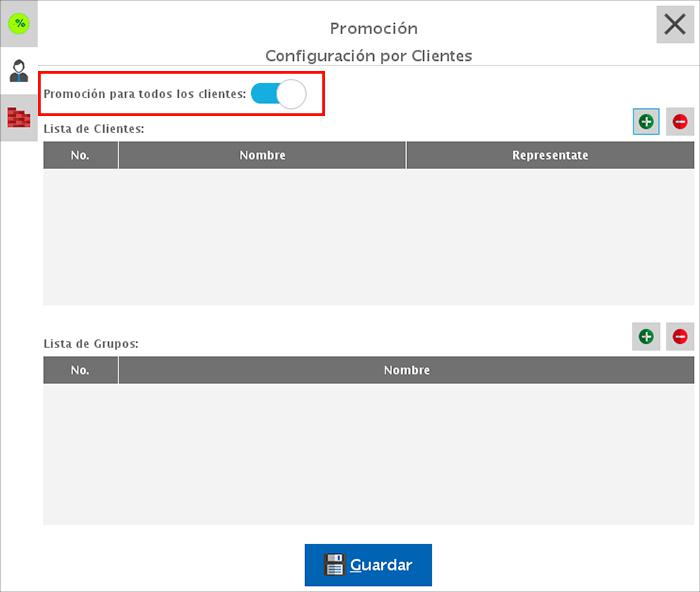Sort clients by the Nombre column header

[x=262, y=155]
